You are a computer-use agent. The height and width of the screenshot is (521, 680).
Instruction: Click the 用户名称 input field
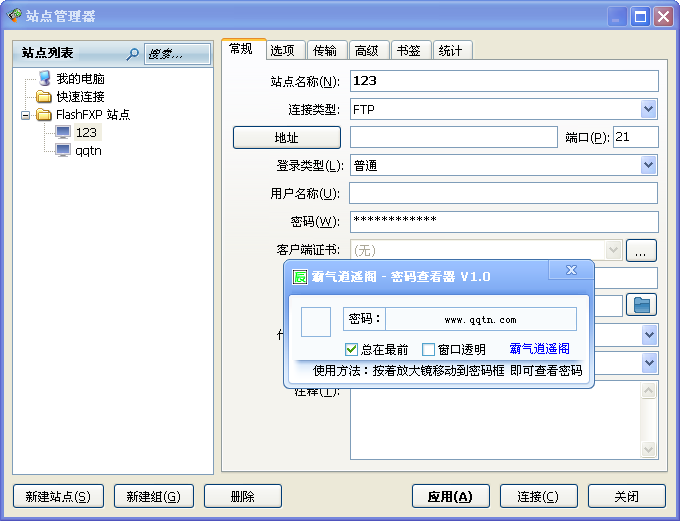tap(503, 193)
